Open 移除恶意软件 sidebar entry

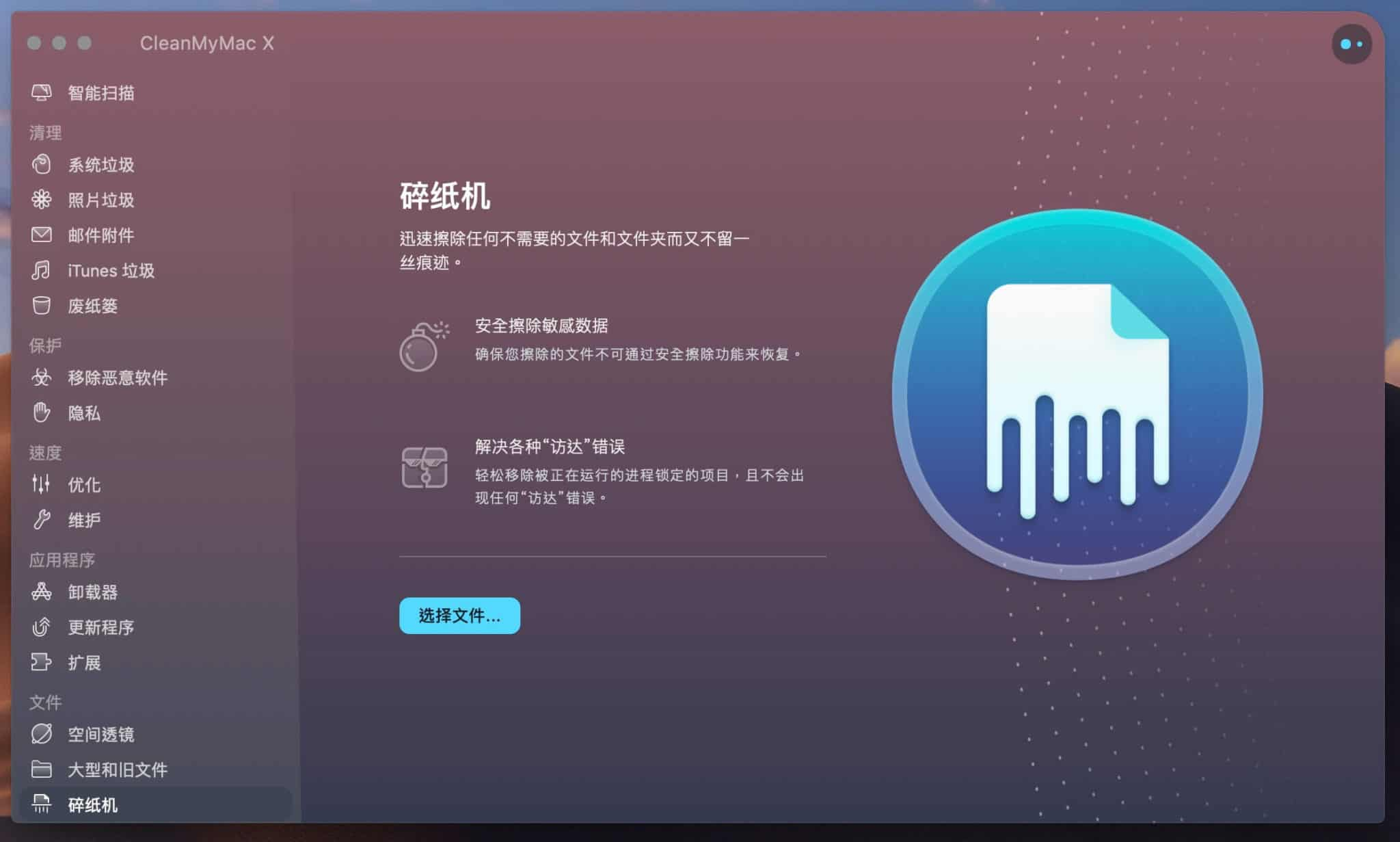(118, 378)
